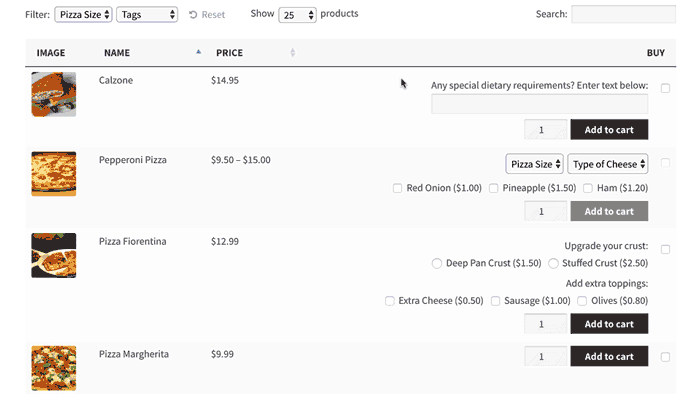Open the Pepperoni Pizza thumbnail
This screenshot has height=394, width=700.
click(54, 174)
